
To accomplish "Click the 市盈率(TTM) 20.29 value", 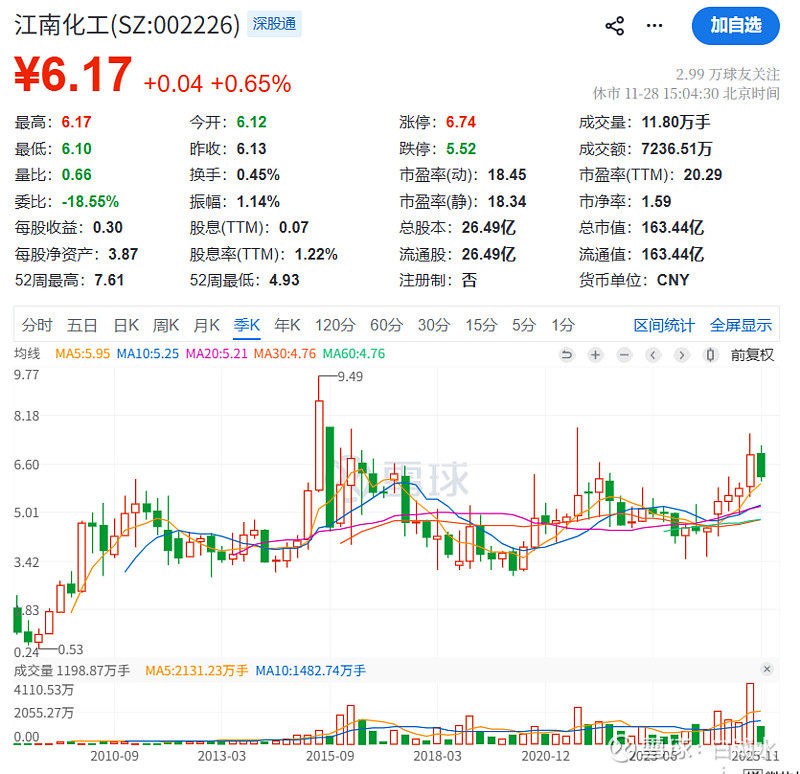I will pyautogui.click(x=703, y=175).
